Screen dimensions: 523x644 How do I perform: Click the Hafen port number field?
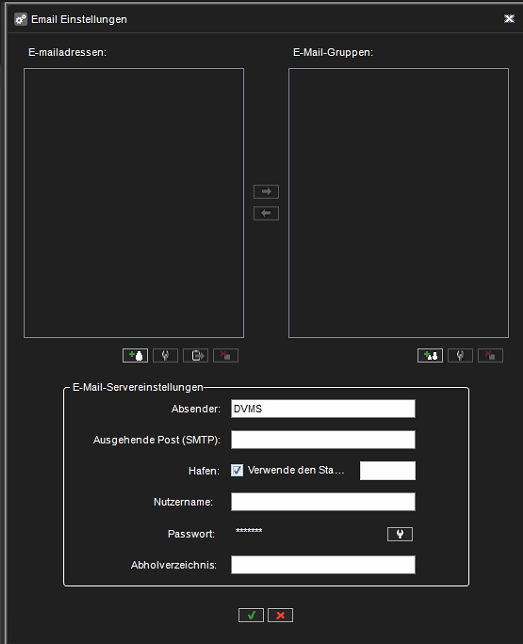coord(387,470)
